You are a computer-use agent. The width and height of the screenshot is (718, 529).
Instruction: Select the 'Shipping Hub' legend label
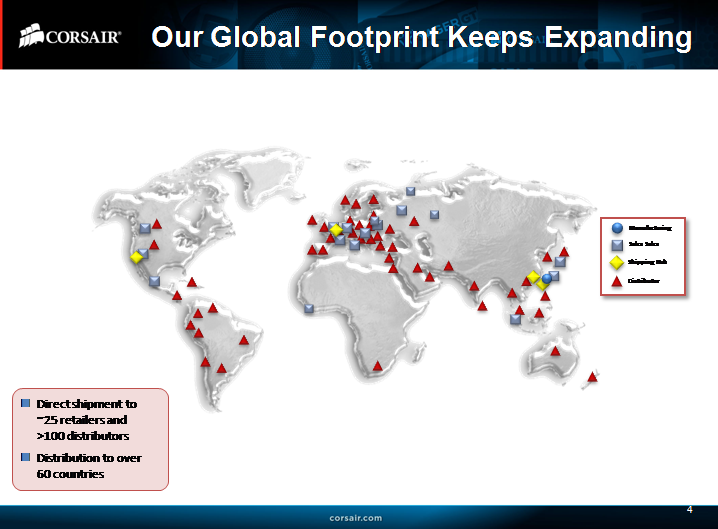647,262
